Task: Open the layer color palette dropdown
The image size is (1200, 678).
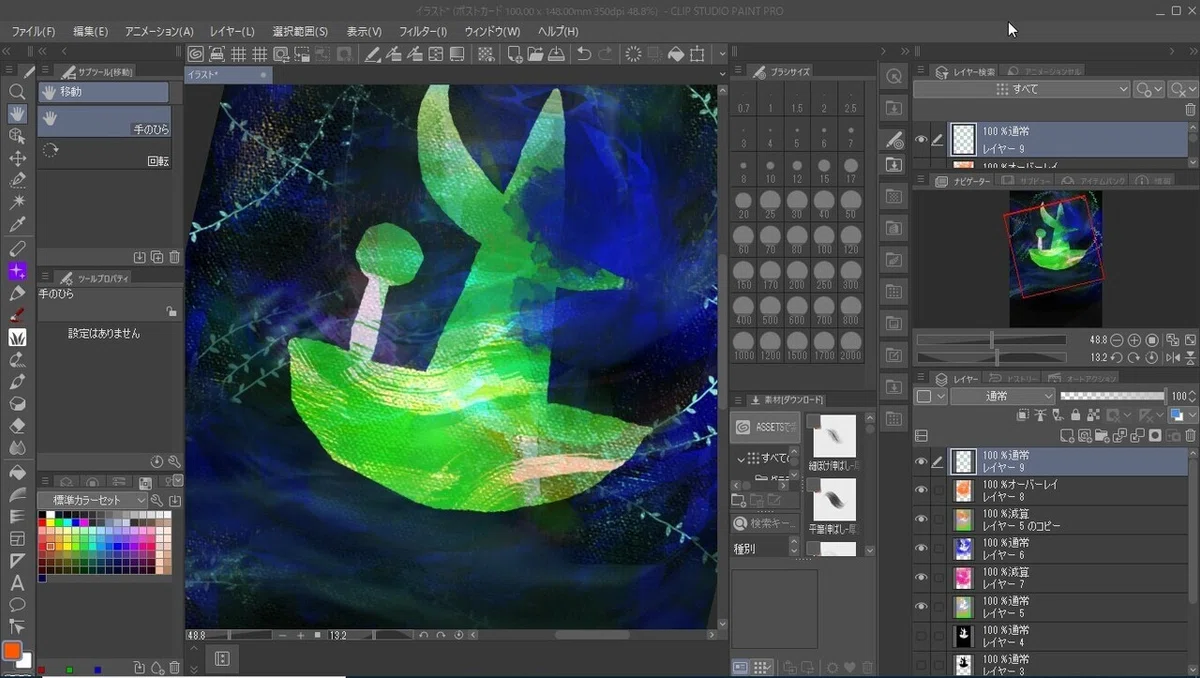Action: tap(930, 396)
